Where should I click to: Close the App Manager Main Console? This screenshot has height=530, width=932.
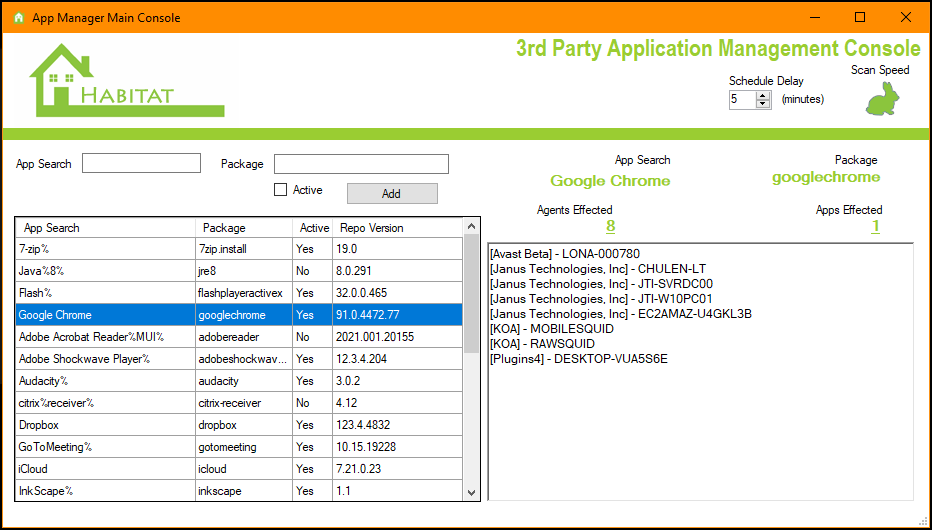[906, 17]
